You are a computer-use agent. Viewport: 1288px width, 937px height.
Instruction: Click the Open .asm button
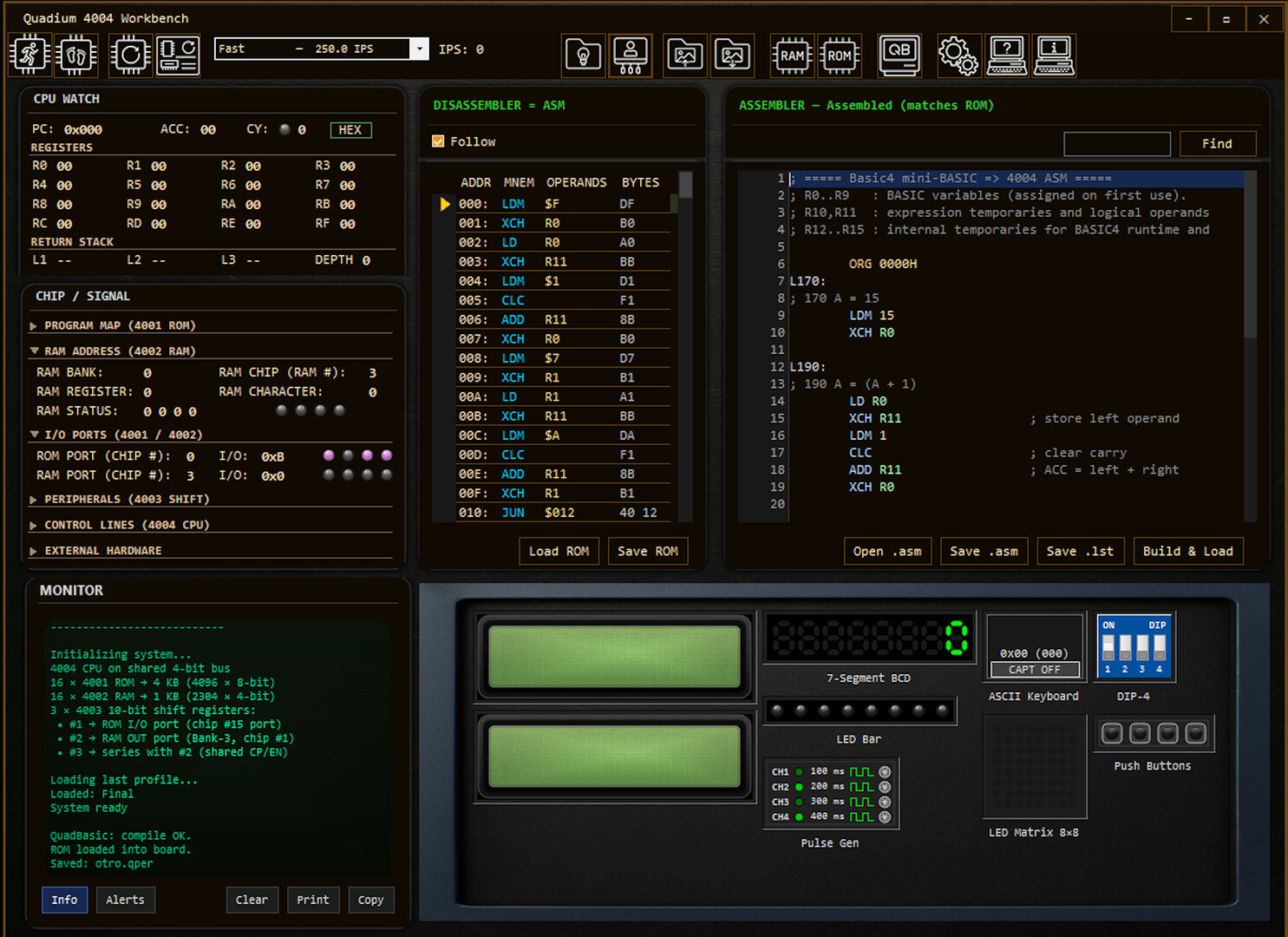pyautogui.click(x=887, y=551)
